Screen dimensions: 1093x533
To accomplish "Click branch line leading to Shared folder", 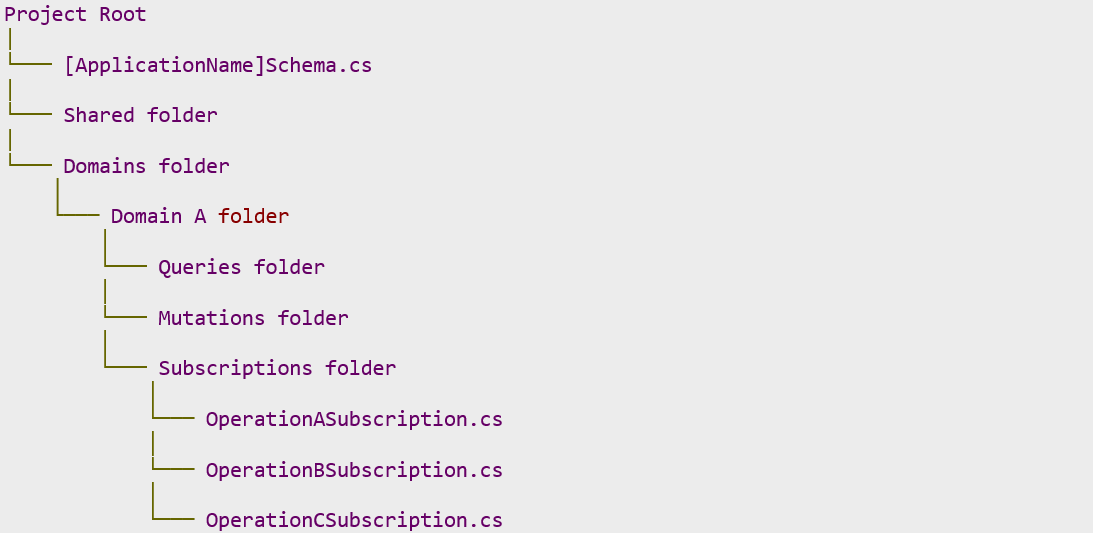I will pos(30,105).
